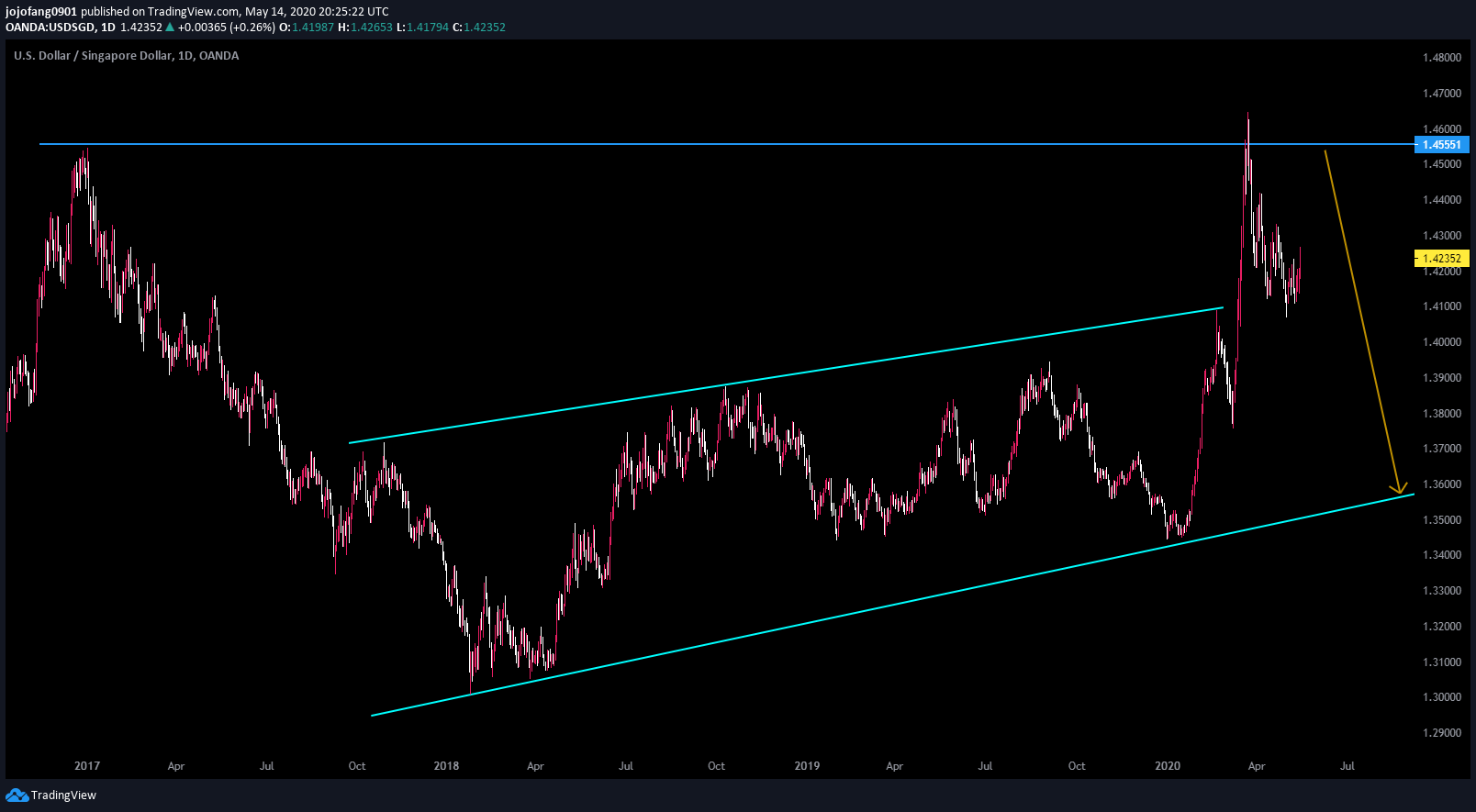This screenshot has width=1476, height=812.
Task: Click the Oct label right before 2018
Action: pyautogui.click(x=357, y=766)
